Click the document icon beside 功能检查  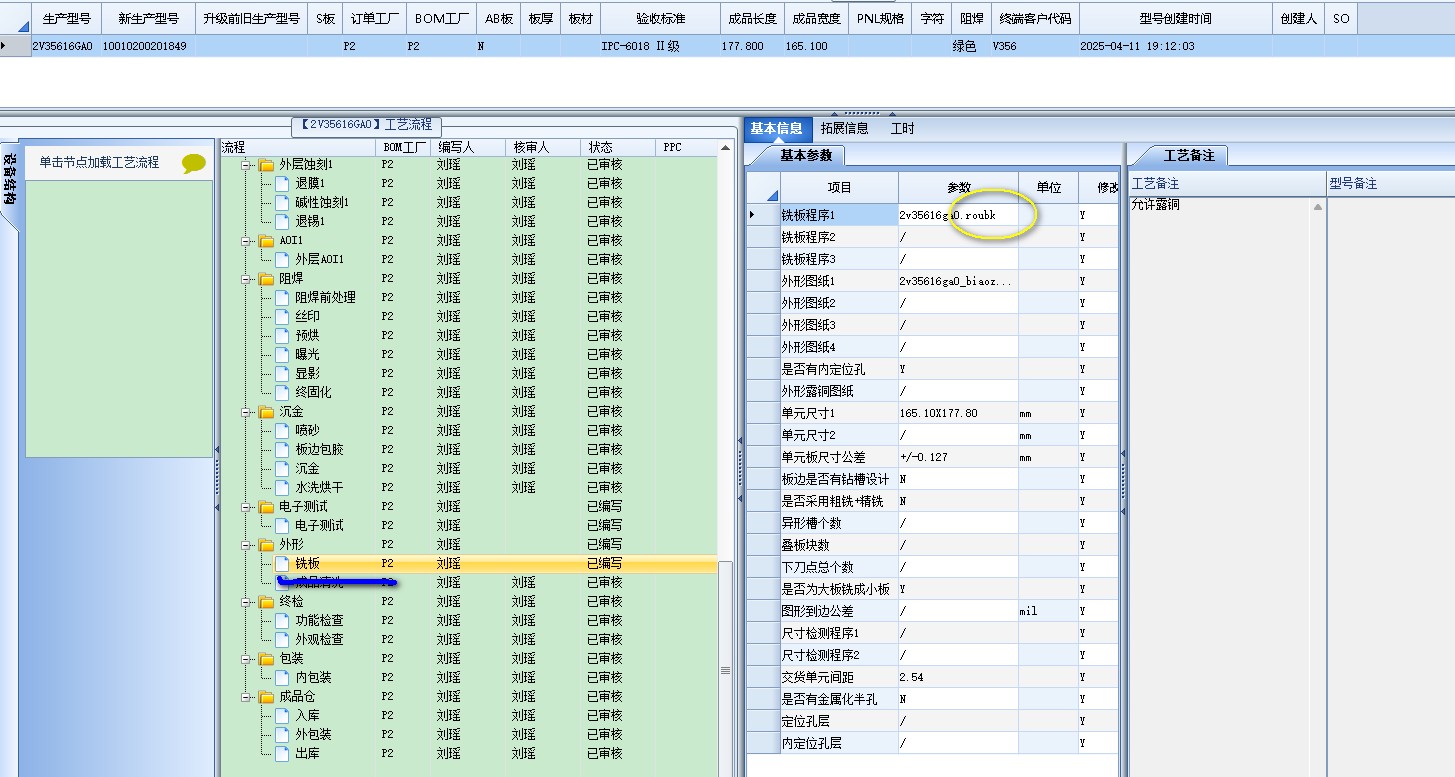[282, 620]
